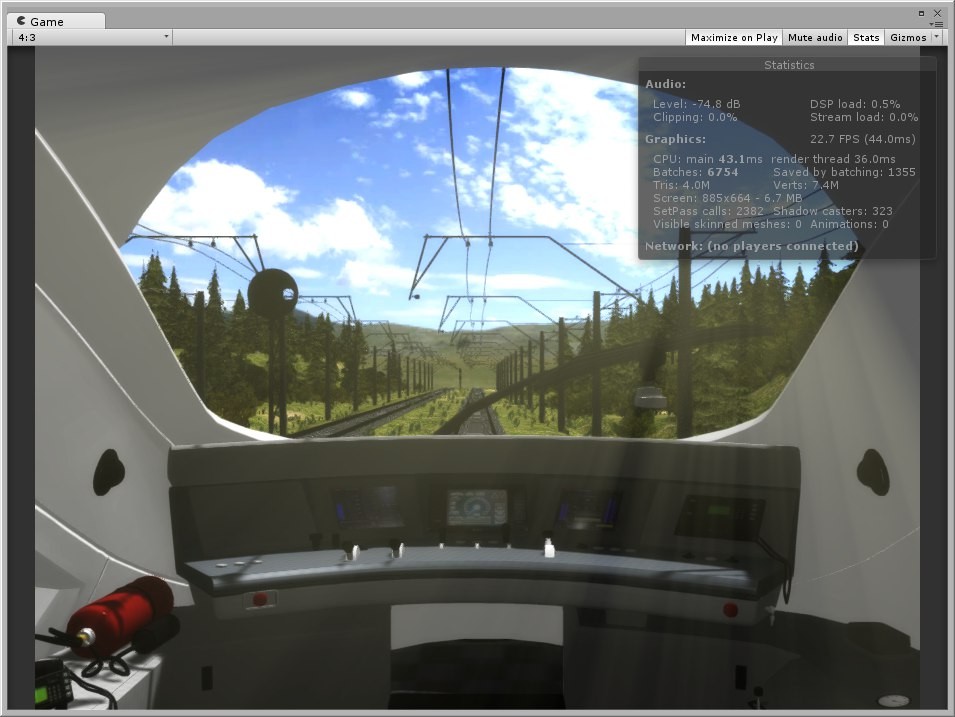Viewport: 955px width, 717px height.
Task: Click the right red emergency button on desk
Action: click(730, 609)
